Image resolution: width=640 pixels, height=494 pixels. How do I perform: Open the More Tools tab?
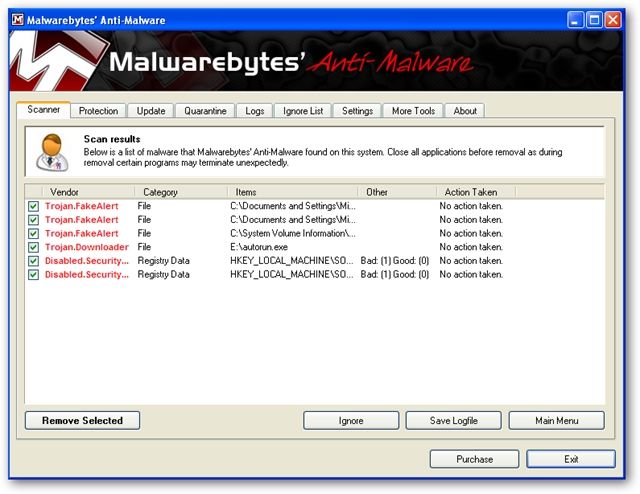[413, 111]
